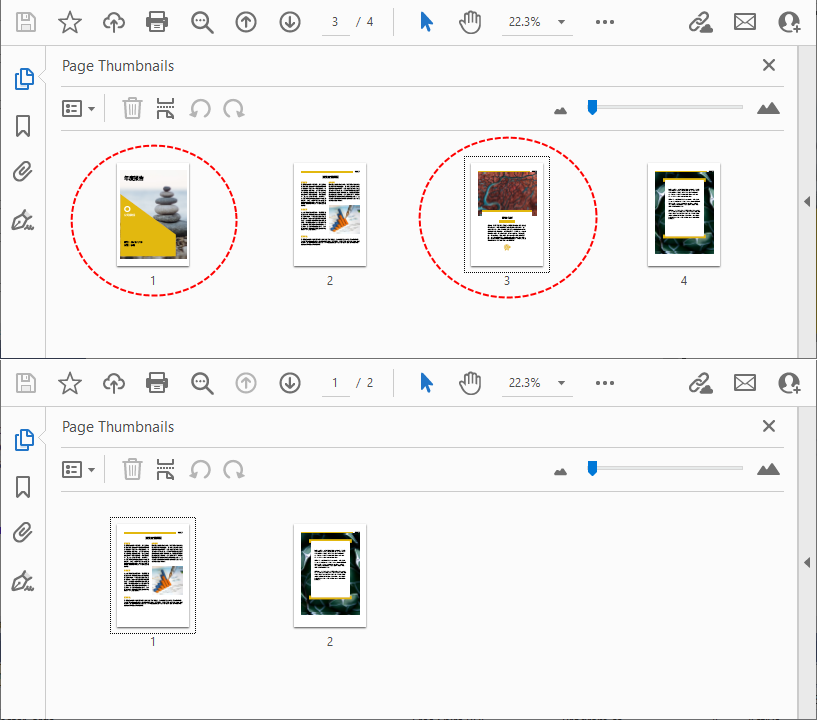Adjust thumbnail size slider in upper panel
The height and width of the screenshot is (720, 817).
[592, 107]
